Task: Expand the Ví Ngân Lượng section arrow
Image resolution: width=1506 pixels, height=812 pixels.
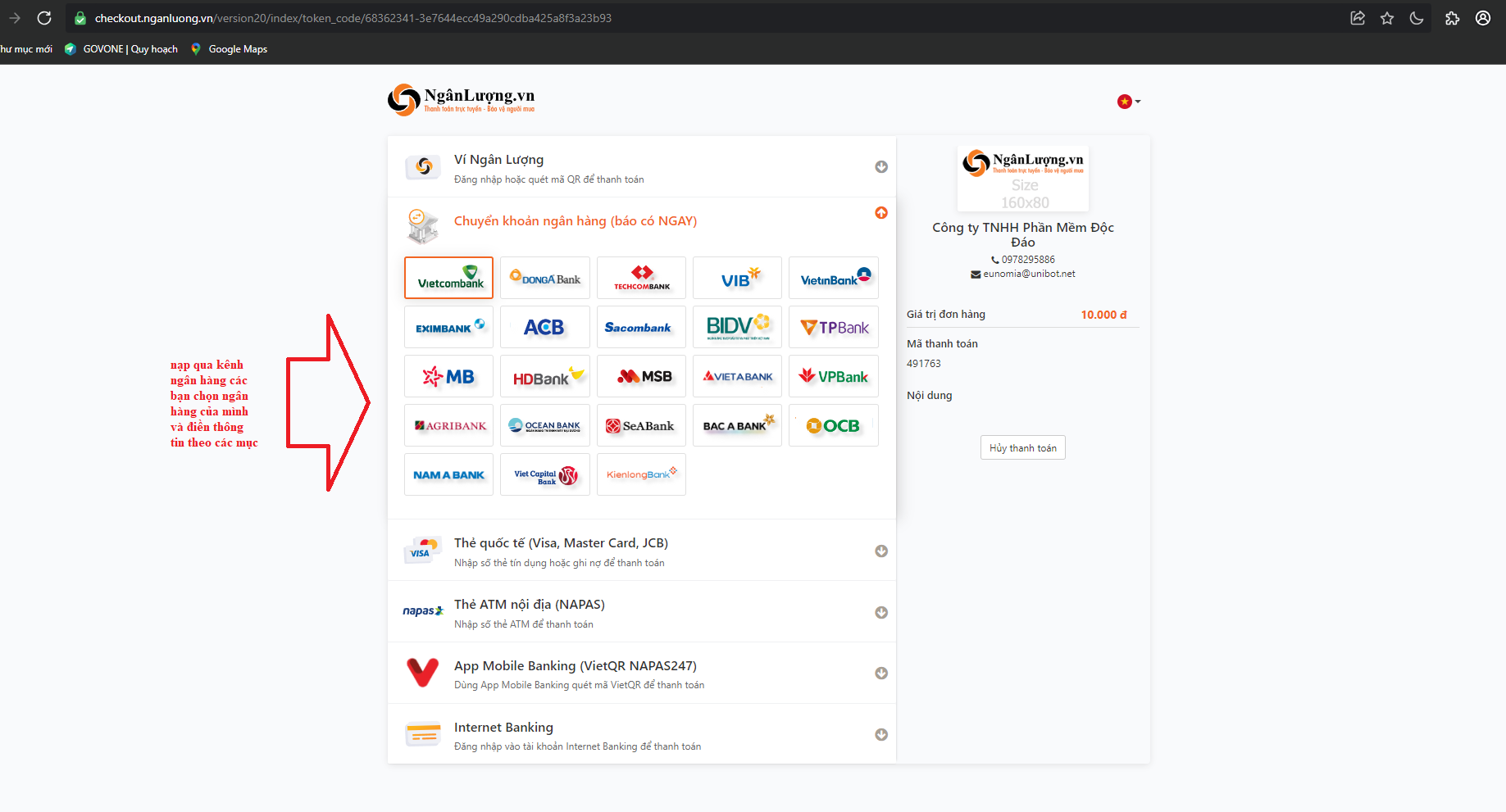Action: coord(881,166)
